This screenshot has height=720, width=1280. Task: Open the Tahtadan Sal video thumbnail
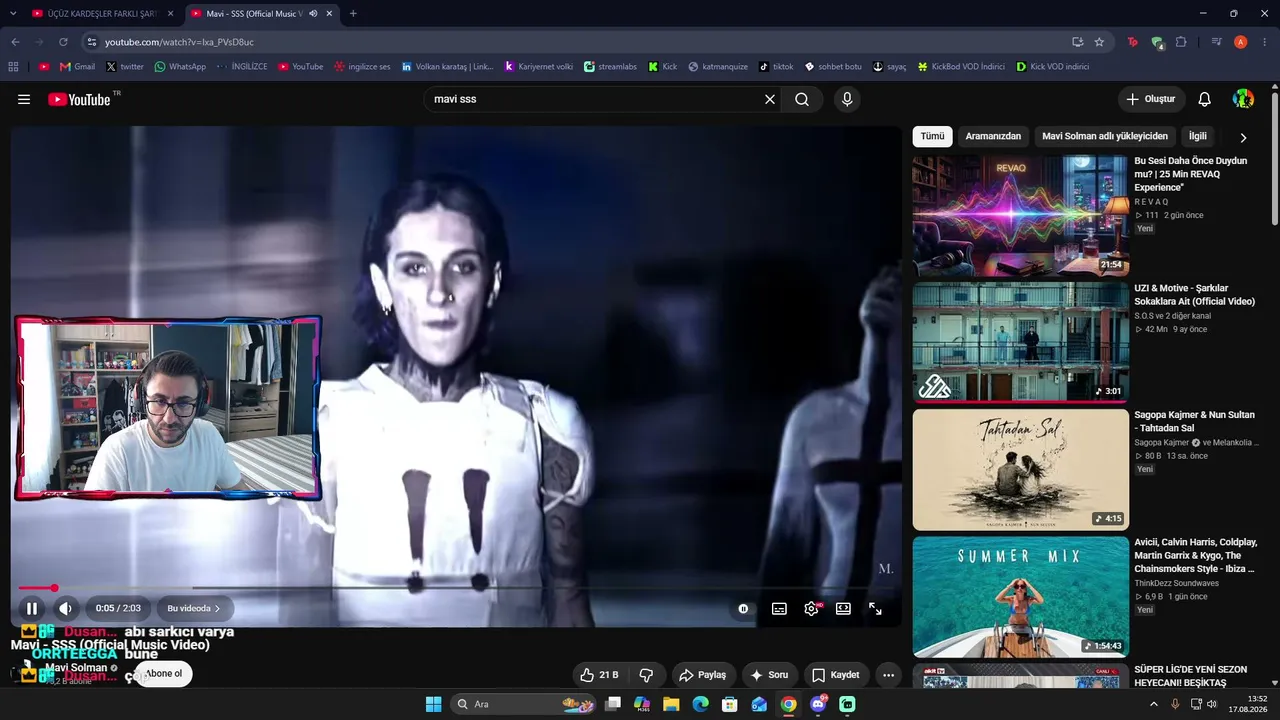pos(1020,470)
